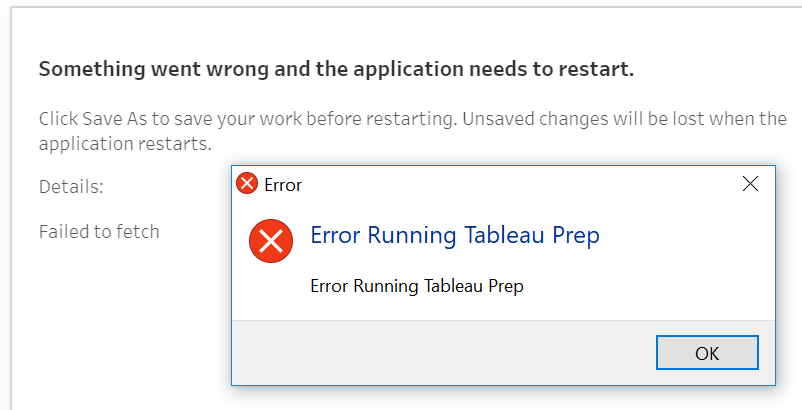The width and height of the screenshot is (802, 410).
Task: Click gray footer area left of OK
Action: coord(440,352)
